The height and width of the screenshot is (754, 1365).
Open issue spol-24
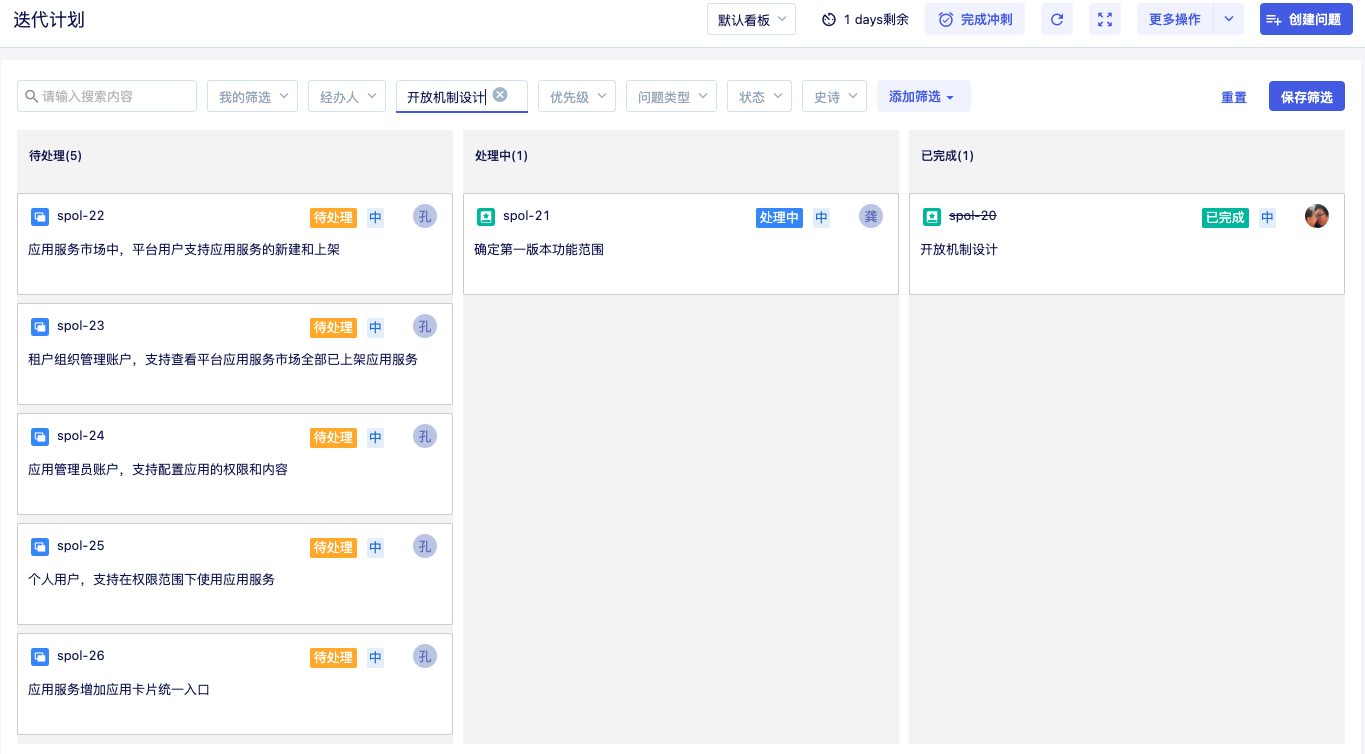coord(81,435)
